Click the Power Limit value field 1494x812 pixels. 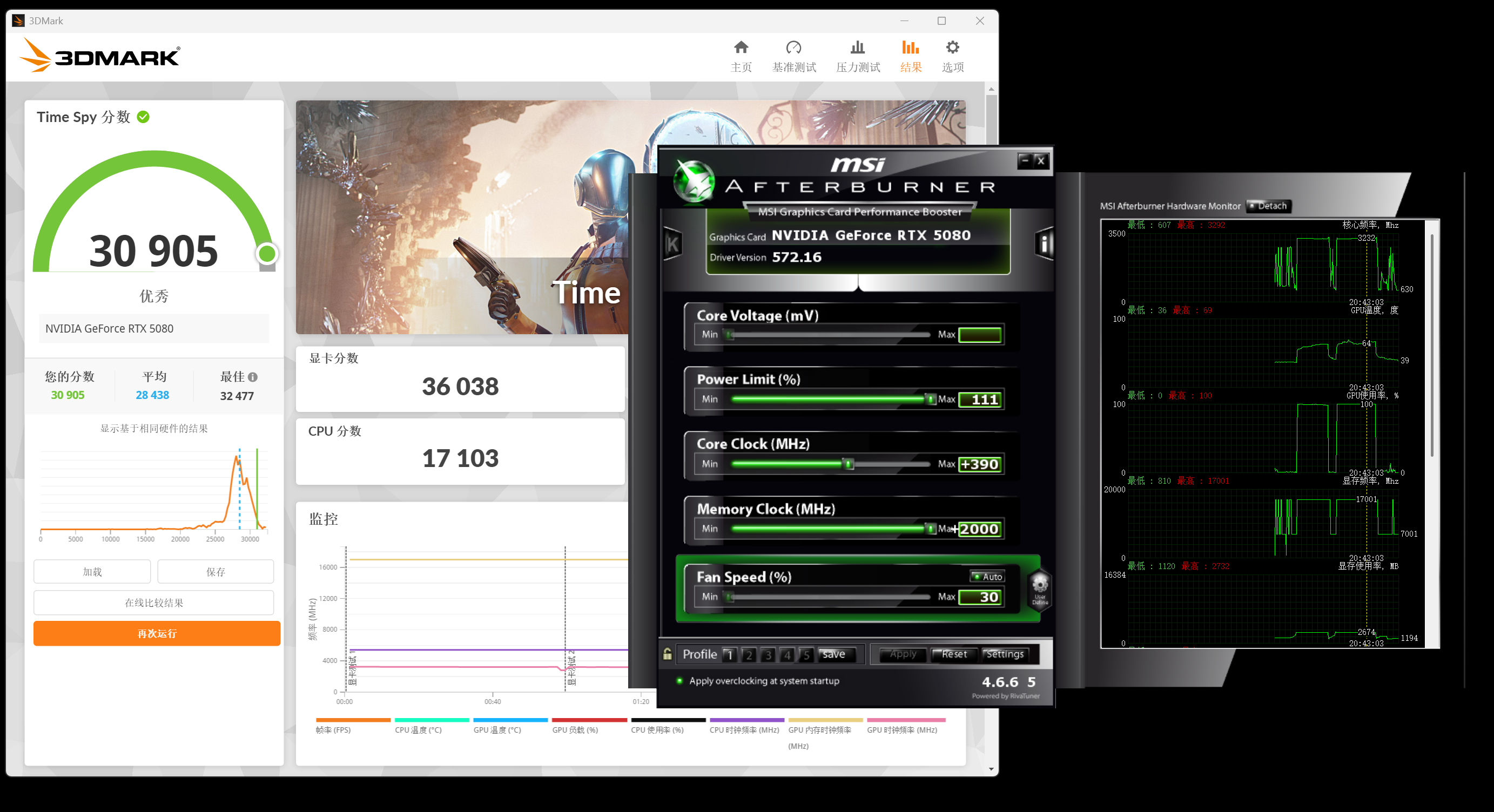point(980,400)
